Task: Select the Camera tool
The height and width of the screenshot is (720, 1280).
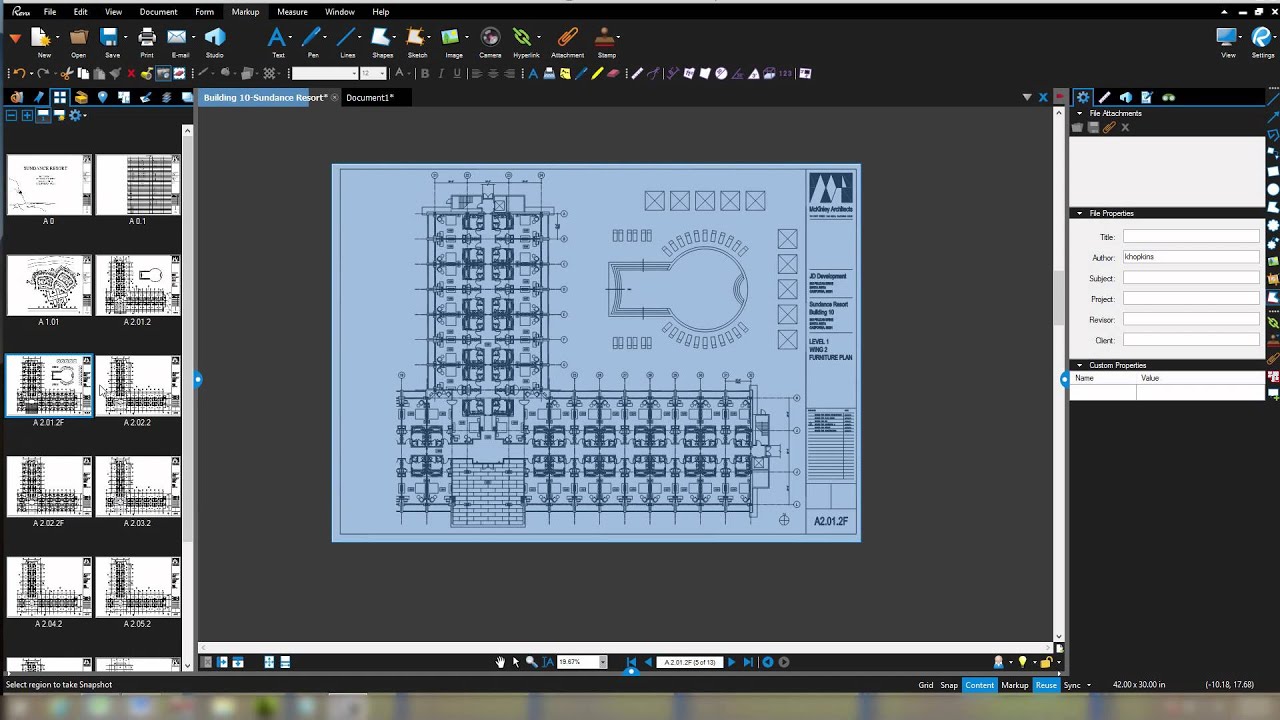Action: [490, 38]
